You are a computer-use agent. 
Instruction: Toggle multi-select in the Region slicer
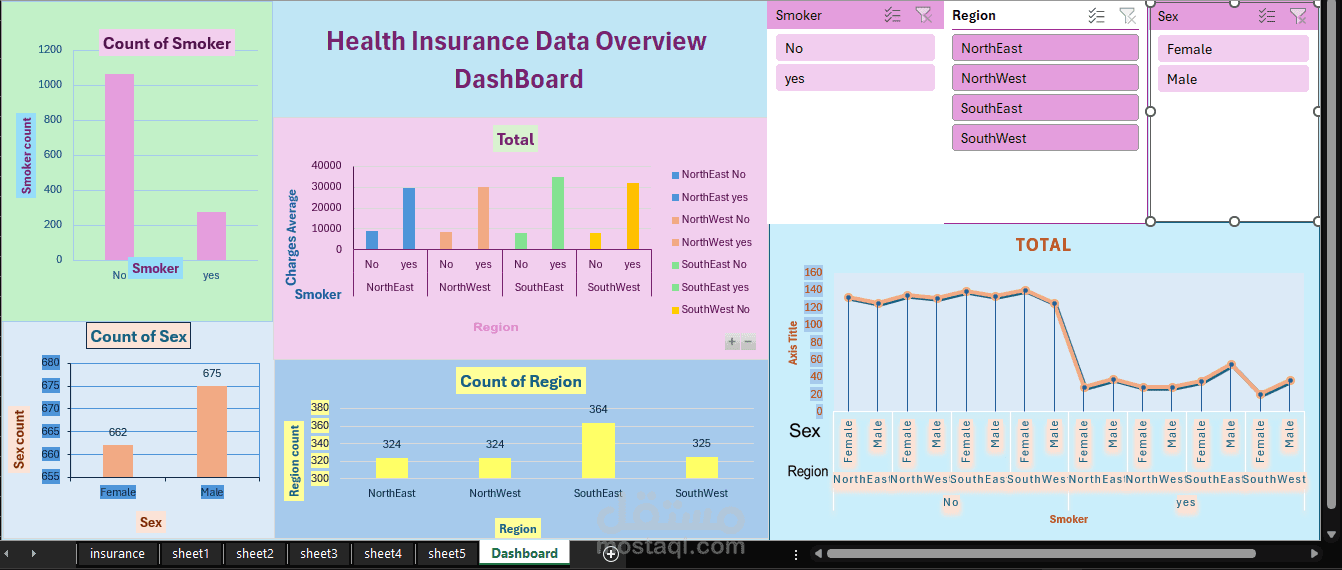1097,15
